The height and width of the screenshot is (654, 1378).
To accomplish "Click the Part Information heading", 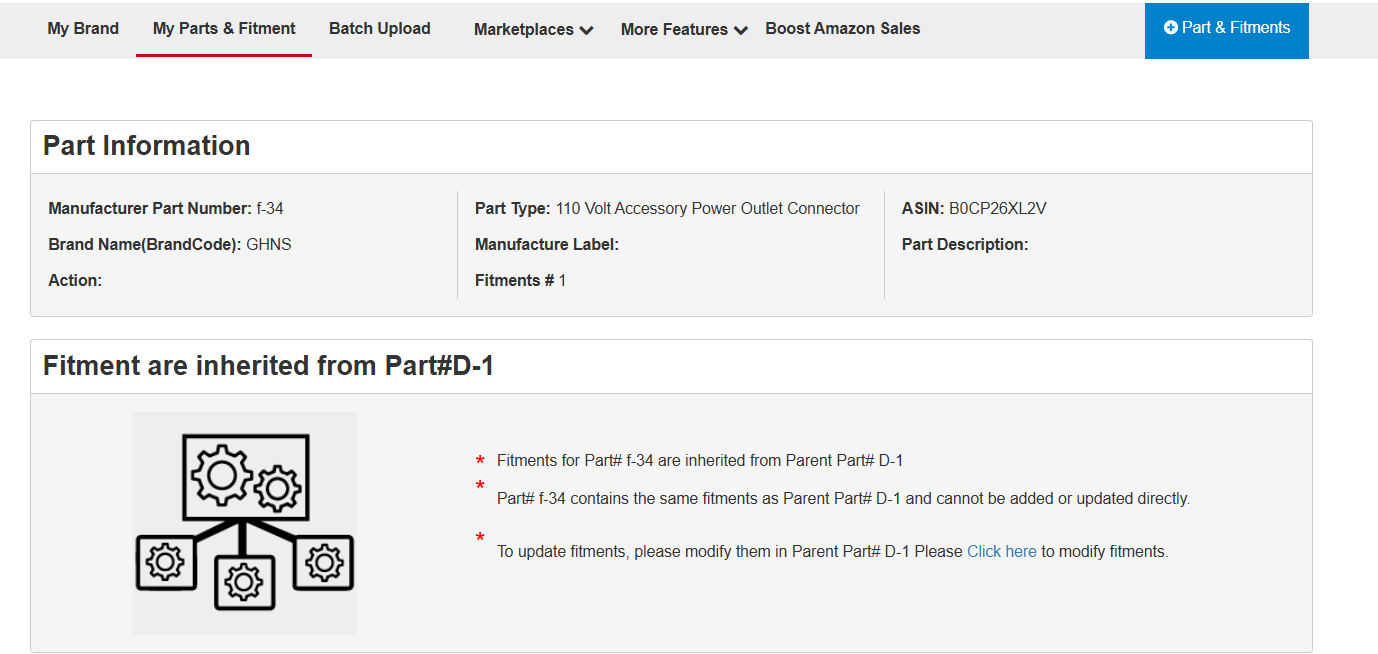I will pos(147,146).
